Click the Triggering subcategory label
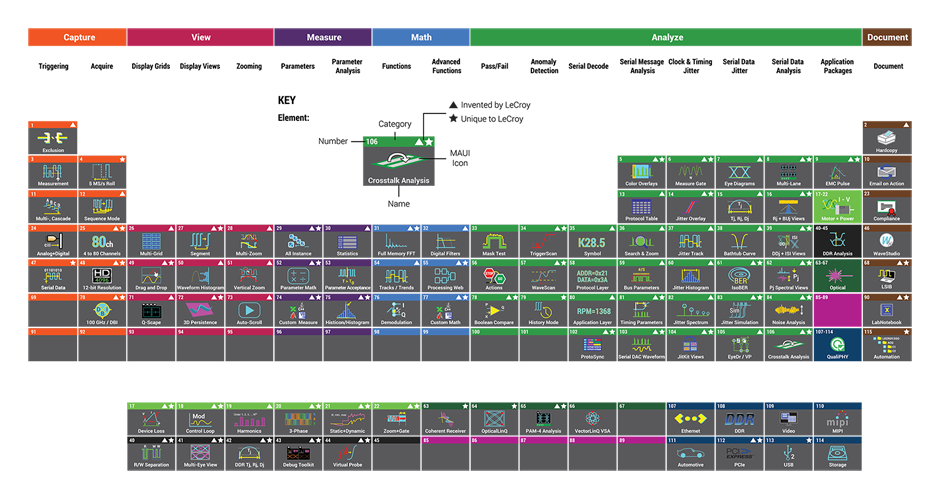This screenshot has width=940, height=499. coord(53,66)
